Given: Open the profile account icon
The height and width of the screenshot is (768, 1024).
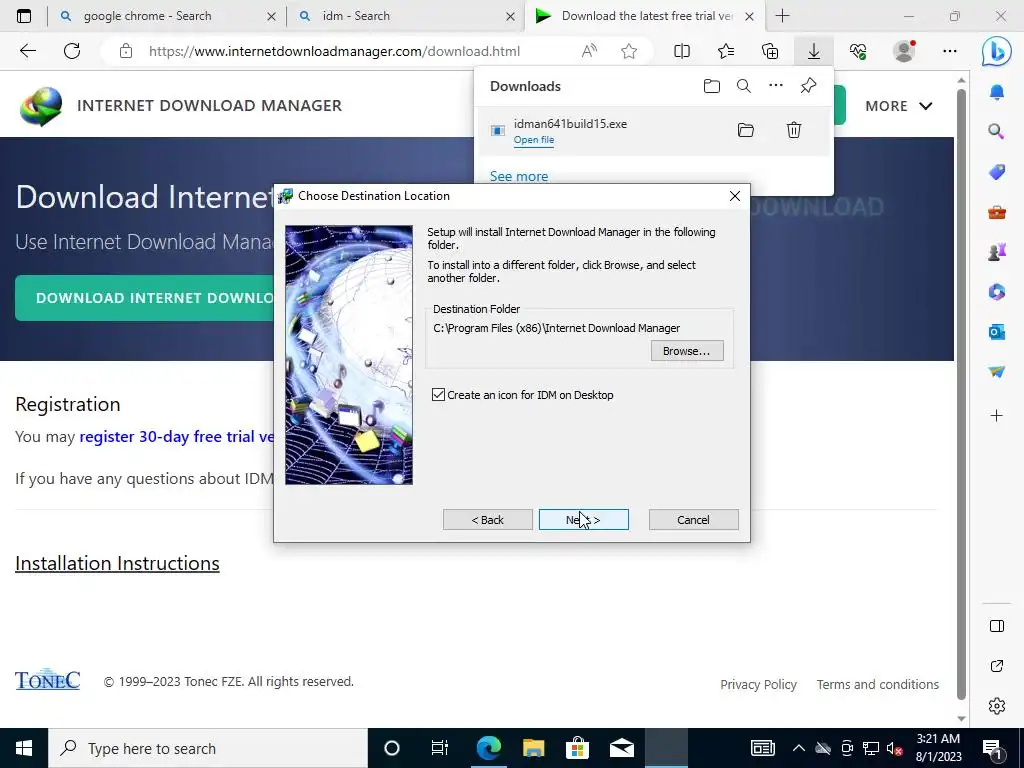Looking at the screenshot, I should coord(904,51).
